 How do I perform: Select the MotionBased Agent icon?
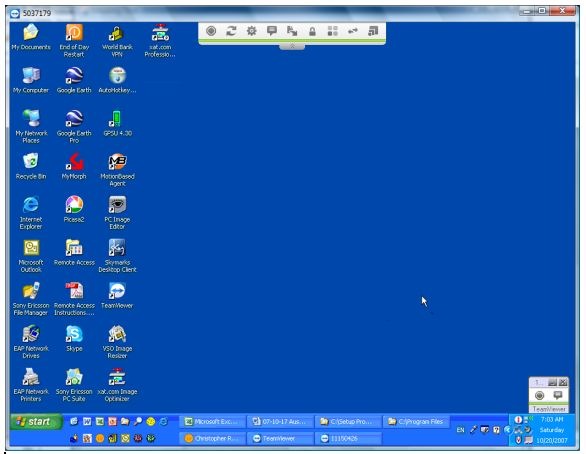pos(117,170)
